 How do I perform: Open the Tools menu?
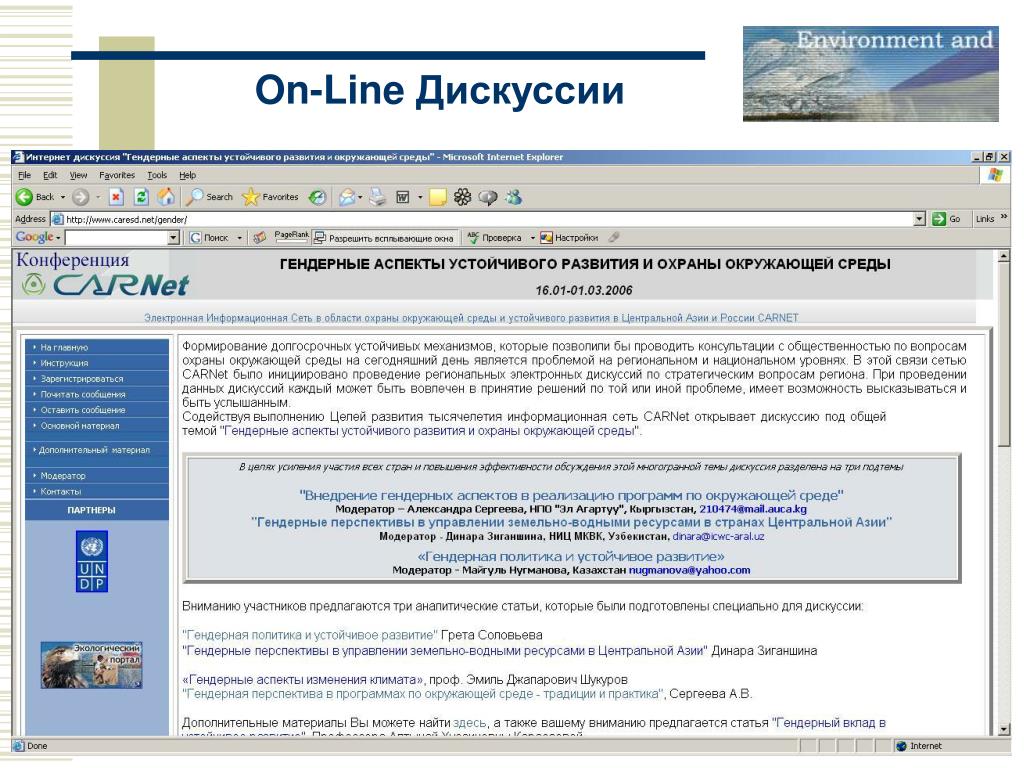tap(157, 175)
